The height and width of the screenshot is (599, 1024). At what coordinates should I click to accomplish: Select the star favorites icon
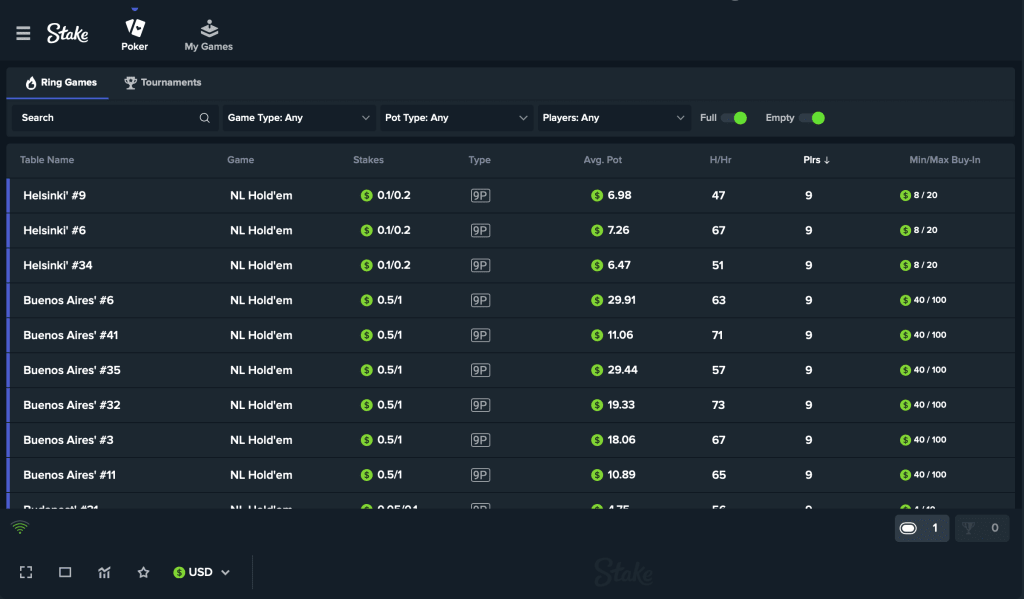coord(143,571)
